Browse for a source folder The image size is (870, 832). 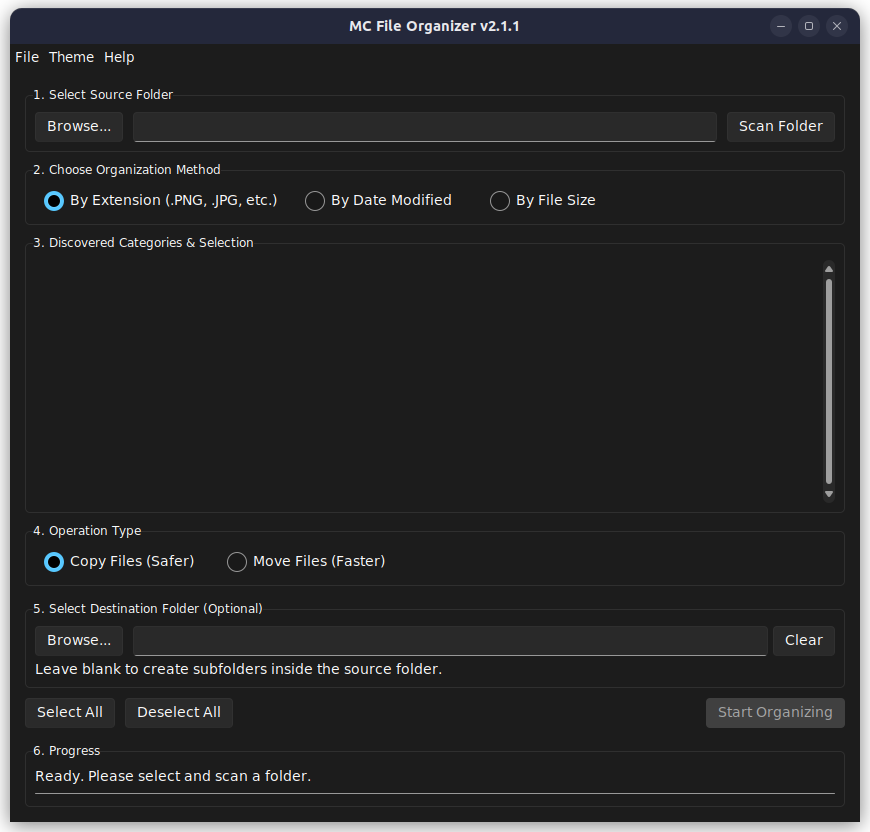(78, 126)
